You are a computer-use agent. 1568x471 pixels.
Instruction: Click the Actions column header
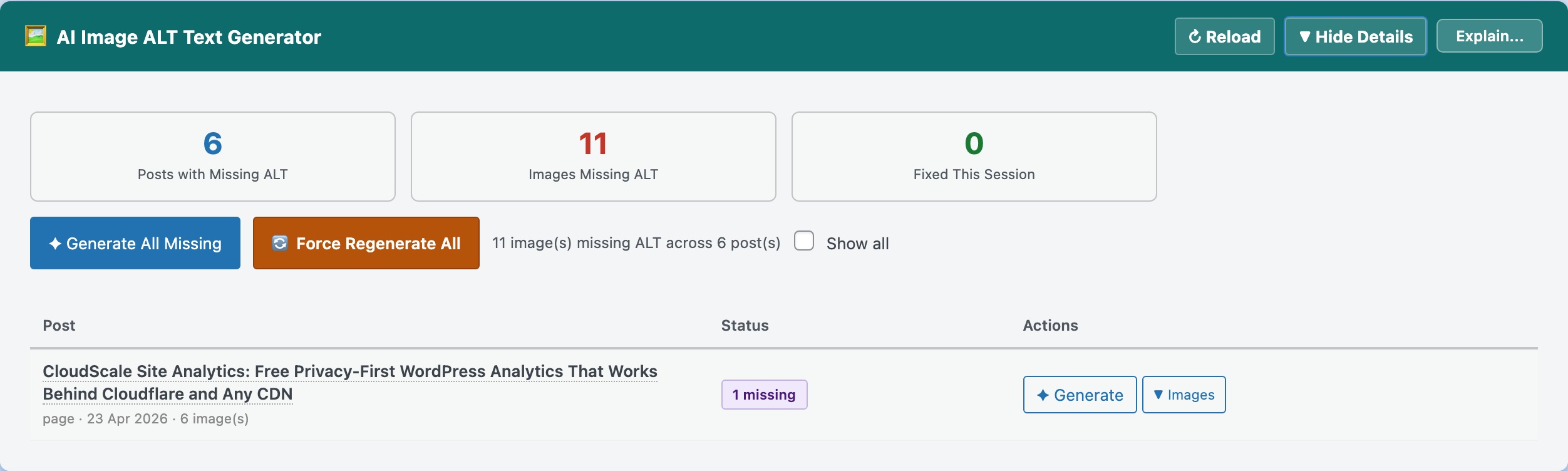(x=1051, y=326)
